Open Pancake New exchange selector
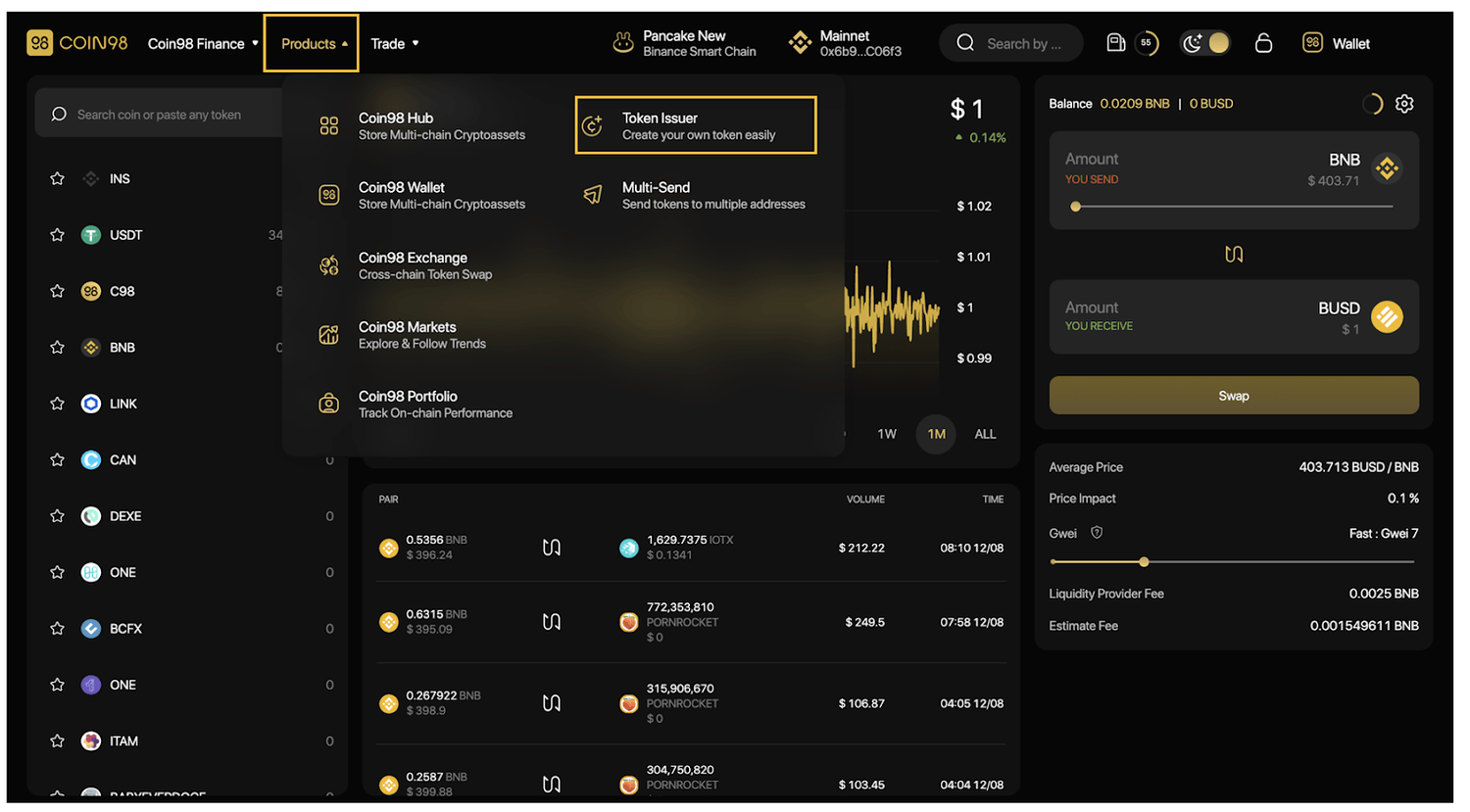 (685, 43)
